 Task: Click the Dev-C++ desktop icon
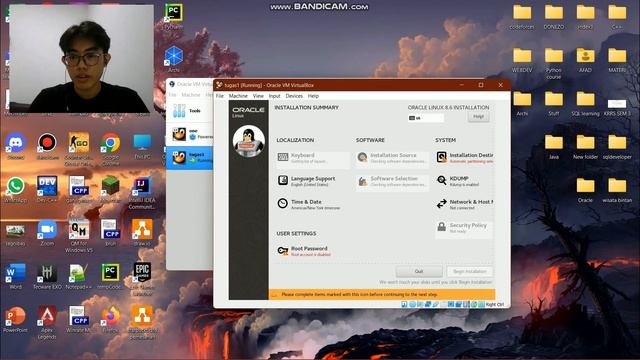(47, 190)
